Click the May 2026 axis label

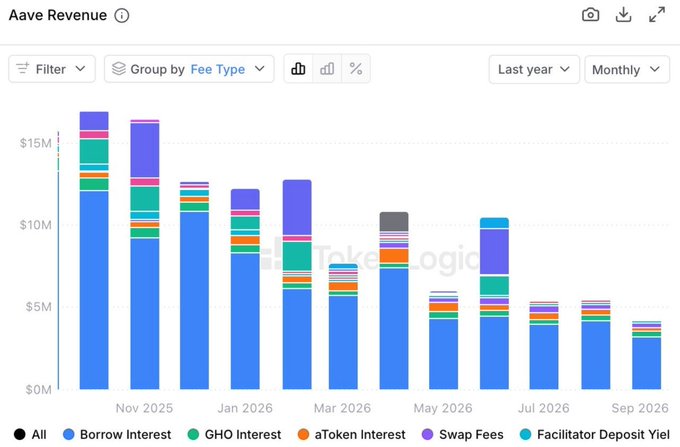(443, 408)
